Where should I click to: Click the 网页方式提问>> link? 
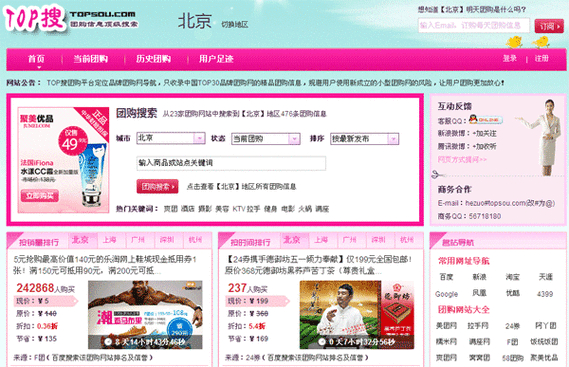tap(462, 159)
